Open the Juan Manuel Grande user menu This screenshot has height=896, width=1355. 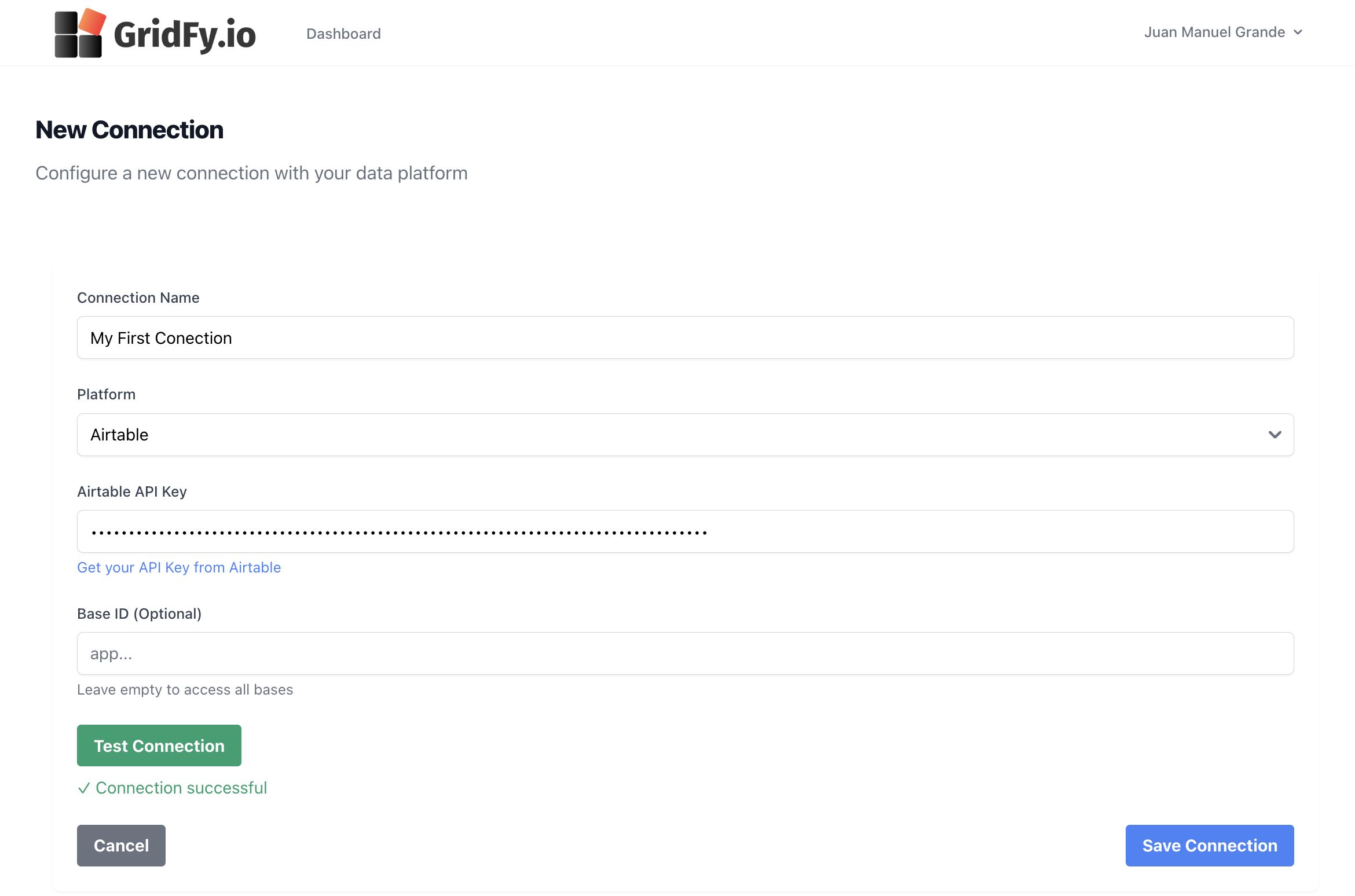pyautogui.click(x=1214, y=32)
